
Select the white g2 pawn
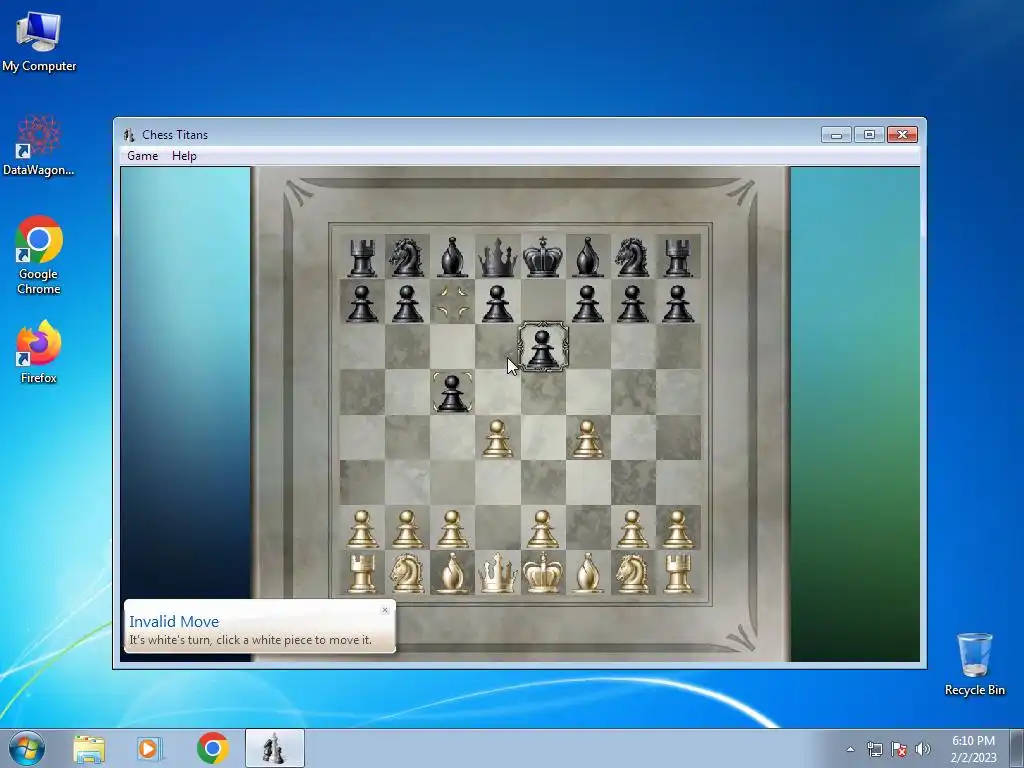[x=632, y=528]
